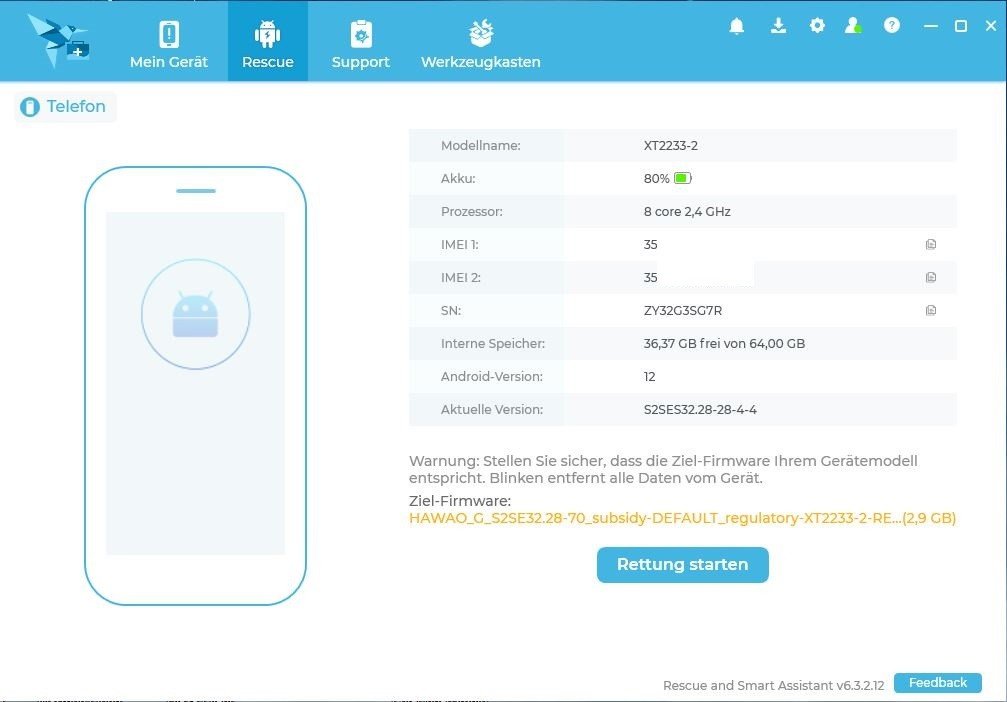Viewport: 1007px width, 702px height.
Task: Click the Android robot in phone image
Action: [195, 315]
